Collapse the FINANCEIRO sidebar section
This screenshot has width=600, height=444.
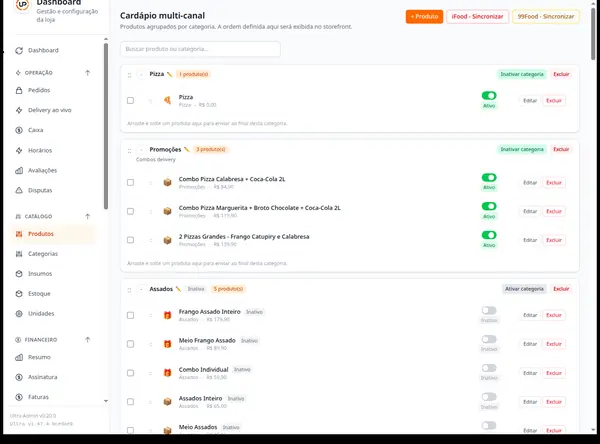[x=88, y=340]
